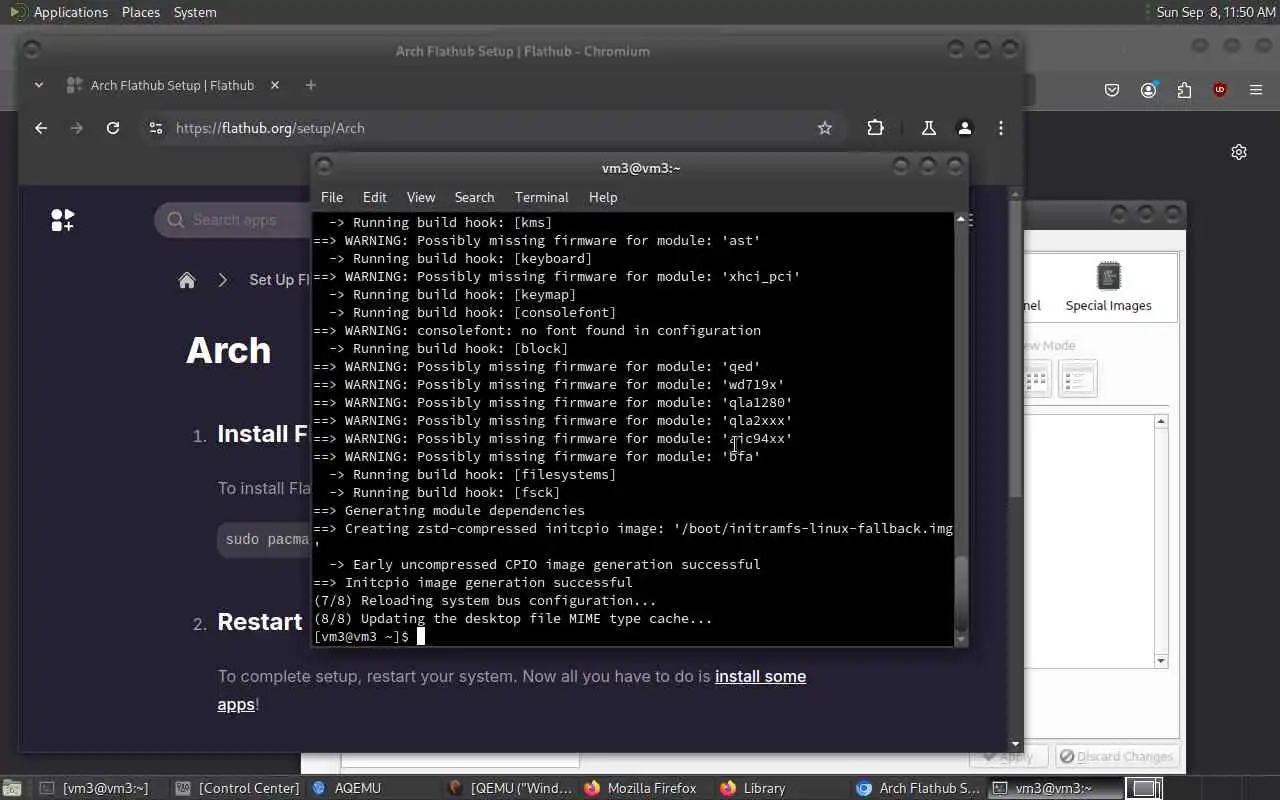Image resolution: width=1280 pixels, height=800 pixels.
Task: Select the Special Images icon in AQEMU
Action: pyautogui.click(x=1108, y=286)
